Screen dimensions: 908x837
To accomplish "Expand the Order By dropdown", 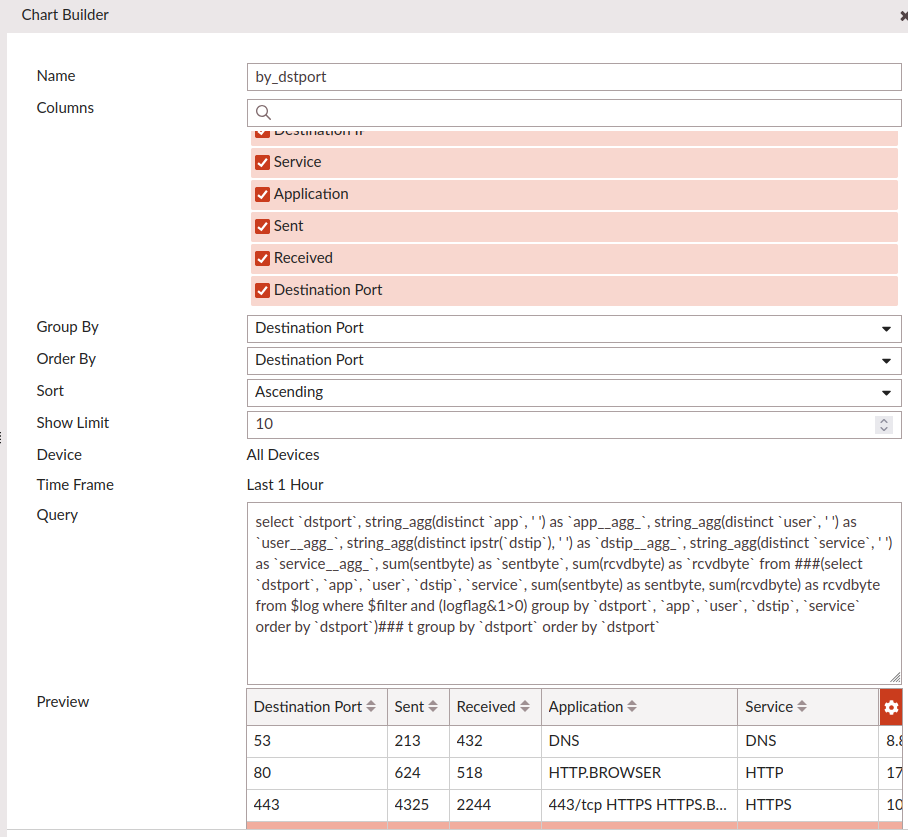I will (x=573, y=360).
